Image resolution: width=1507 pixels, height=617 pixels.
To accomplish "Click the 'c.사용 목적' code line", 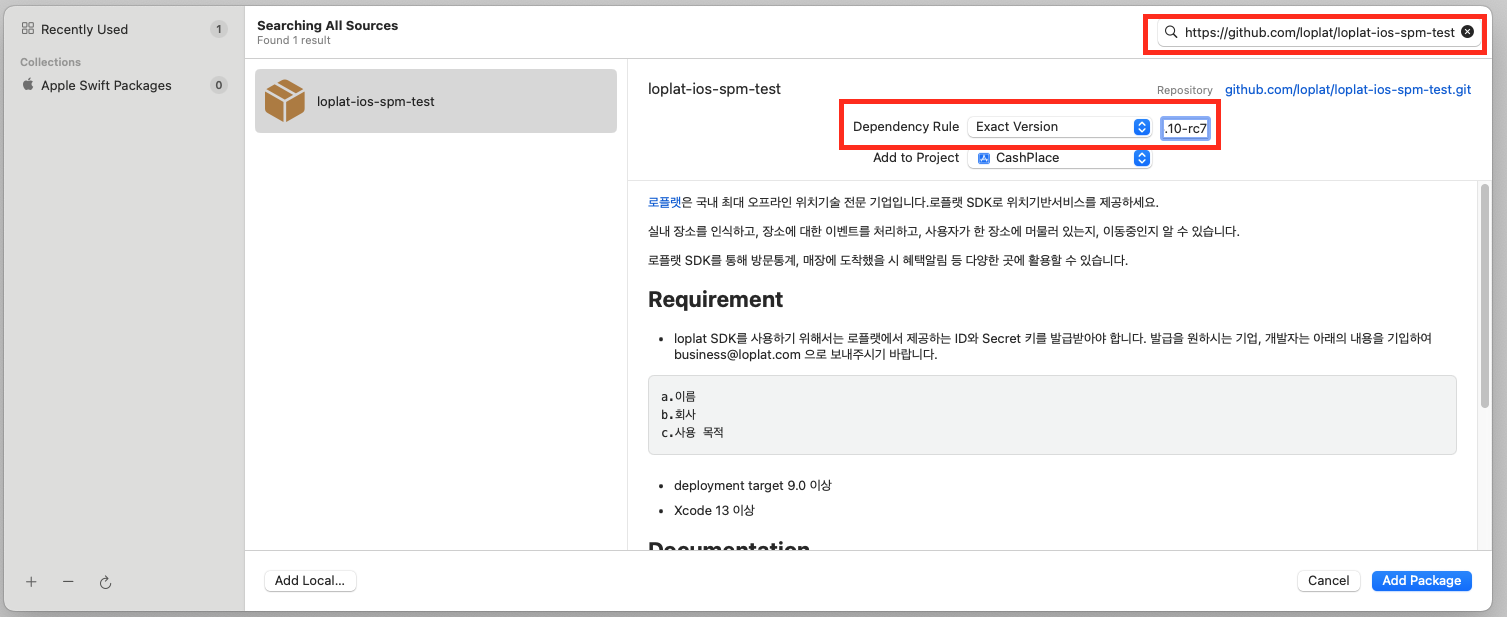I will click(692, 433).
